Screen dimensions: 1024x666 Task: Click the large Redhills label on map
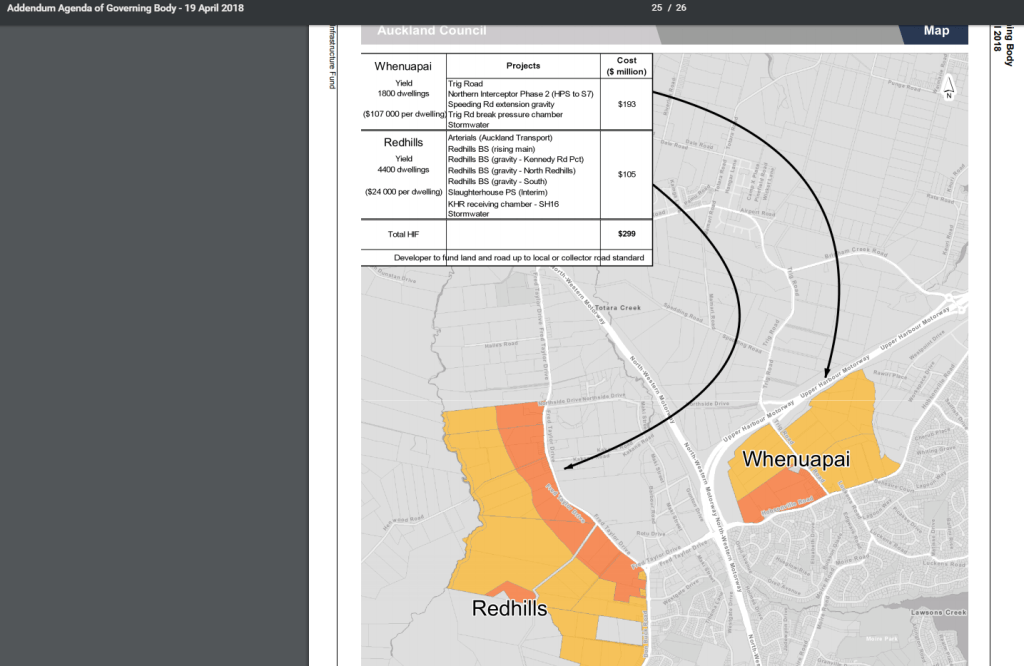point(509,609)
